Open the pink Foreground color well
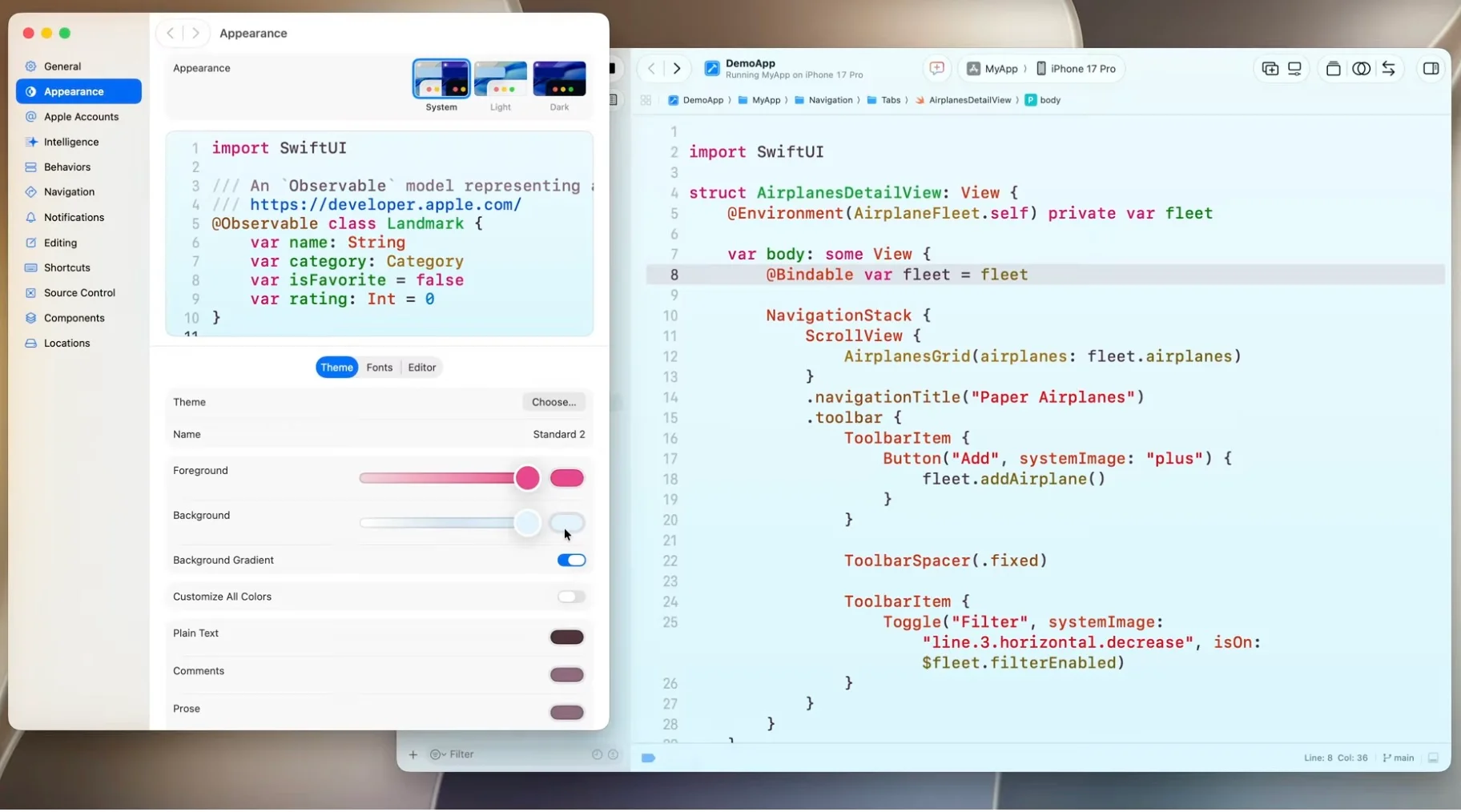This screenshot has height=812, width=1461. (567, 479)
